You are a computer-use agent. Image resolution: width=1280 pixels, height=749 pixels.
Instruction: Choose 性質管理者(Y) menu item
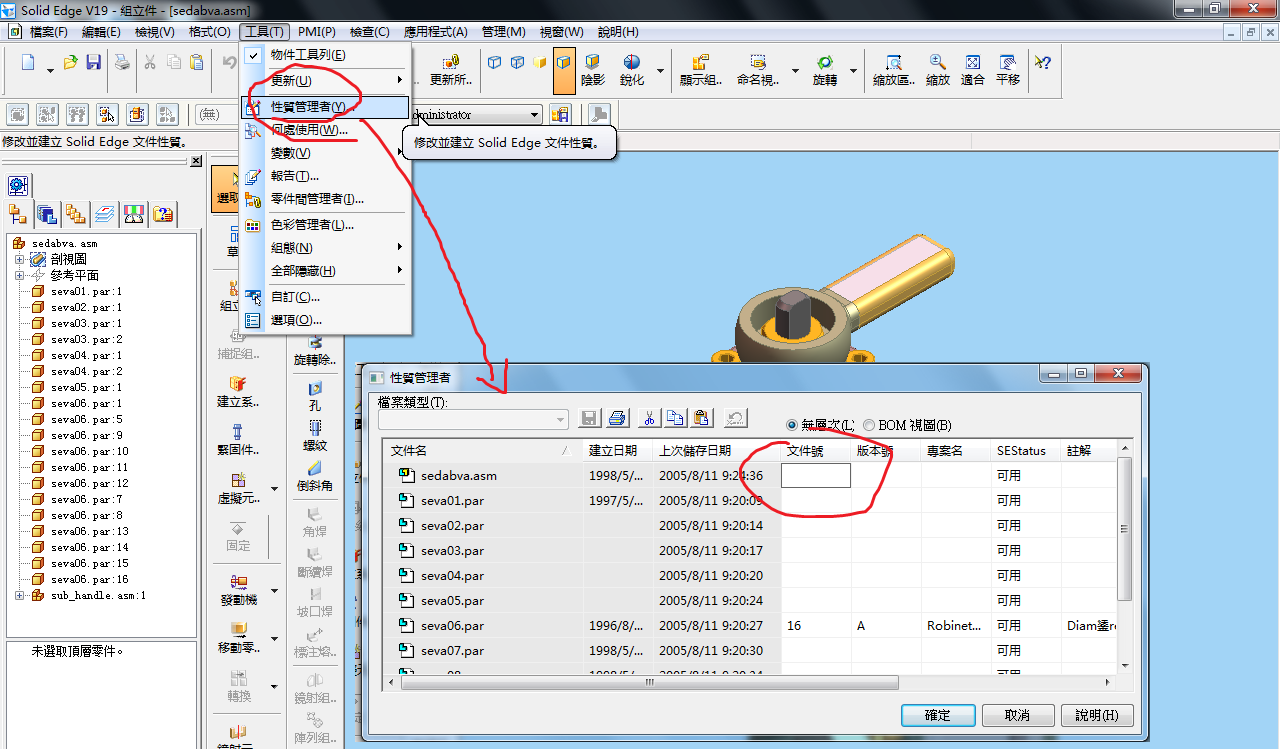click(x=326, y=107)
